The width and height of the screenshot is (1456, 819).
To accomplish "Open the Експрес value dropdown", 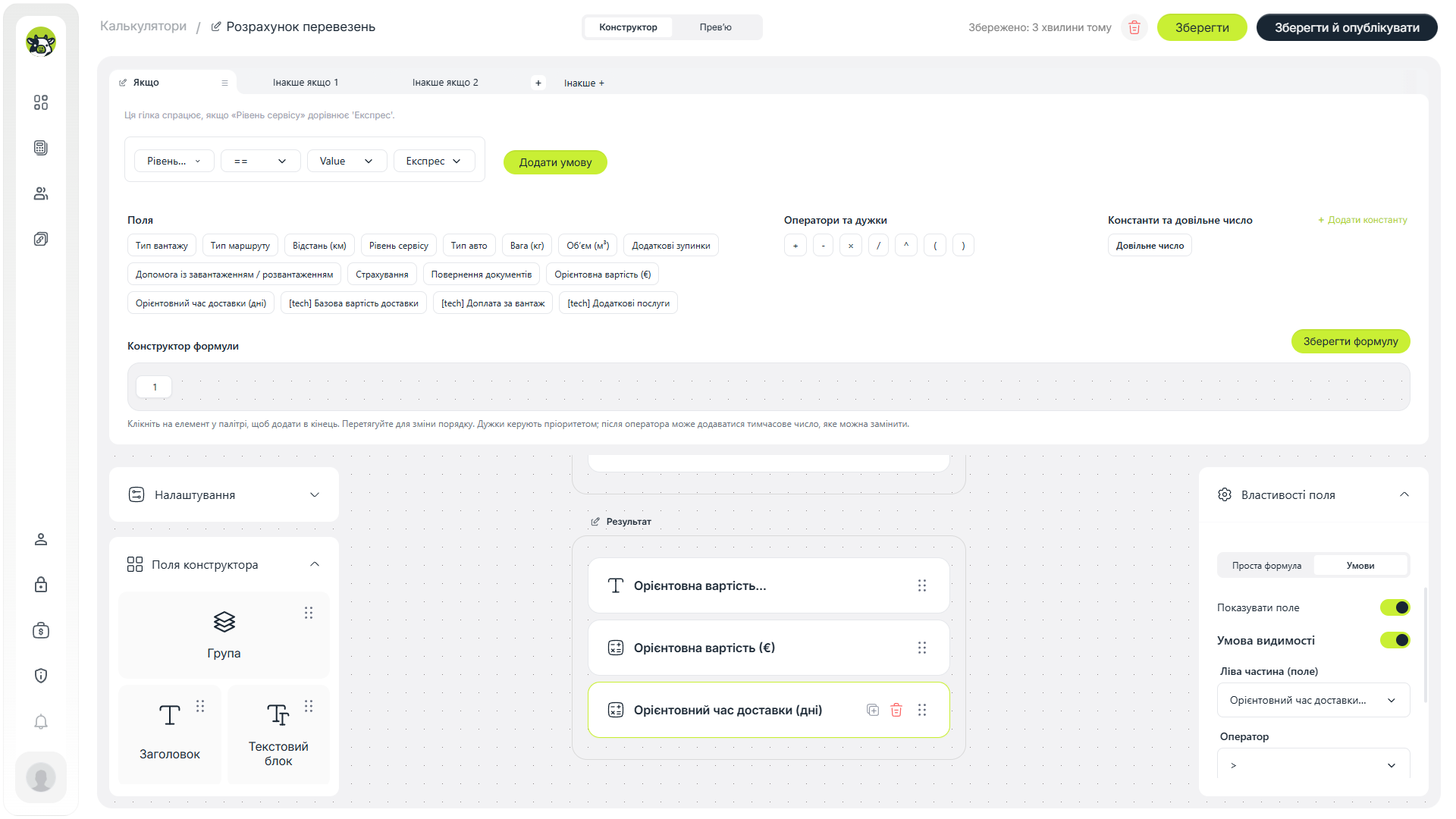I will pyautogui.click(x=434, y=161).
